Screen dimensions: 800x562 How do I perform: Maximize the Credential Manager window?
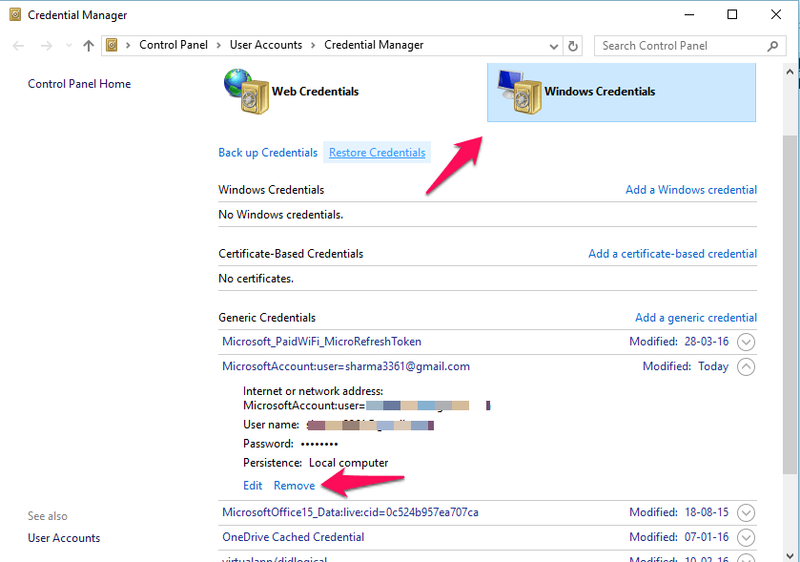click(732, 15)
